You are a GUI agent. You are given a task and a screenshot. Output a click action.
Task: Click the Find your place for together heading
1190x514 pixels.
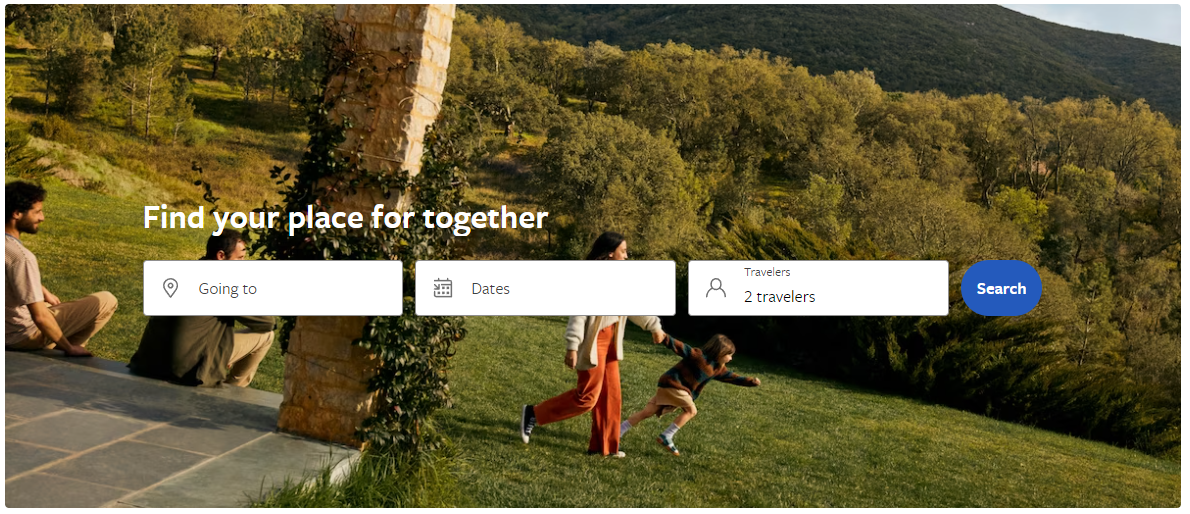coord(345,219)
